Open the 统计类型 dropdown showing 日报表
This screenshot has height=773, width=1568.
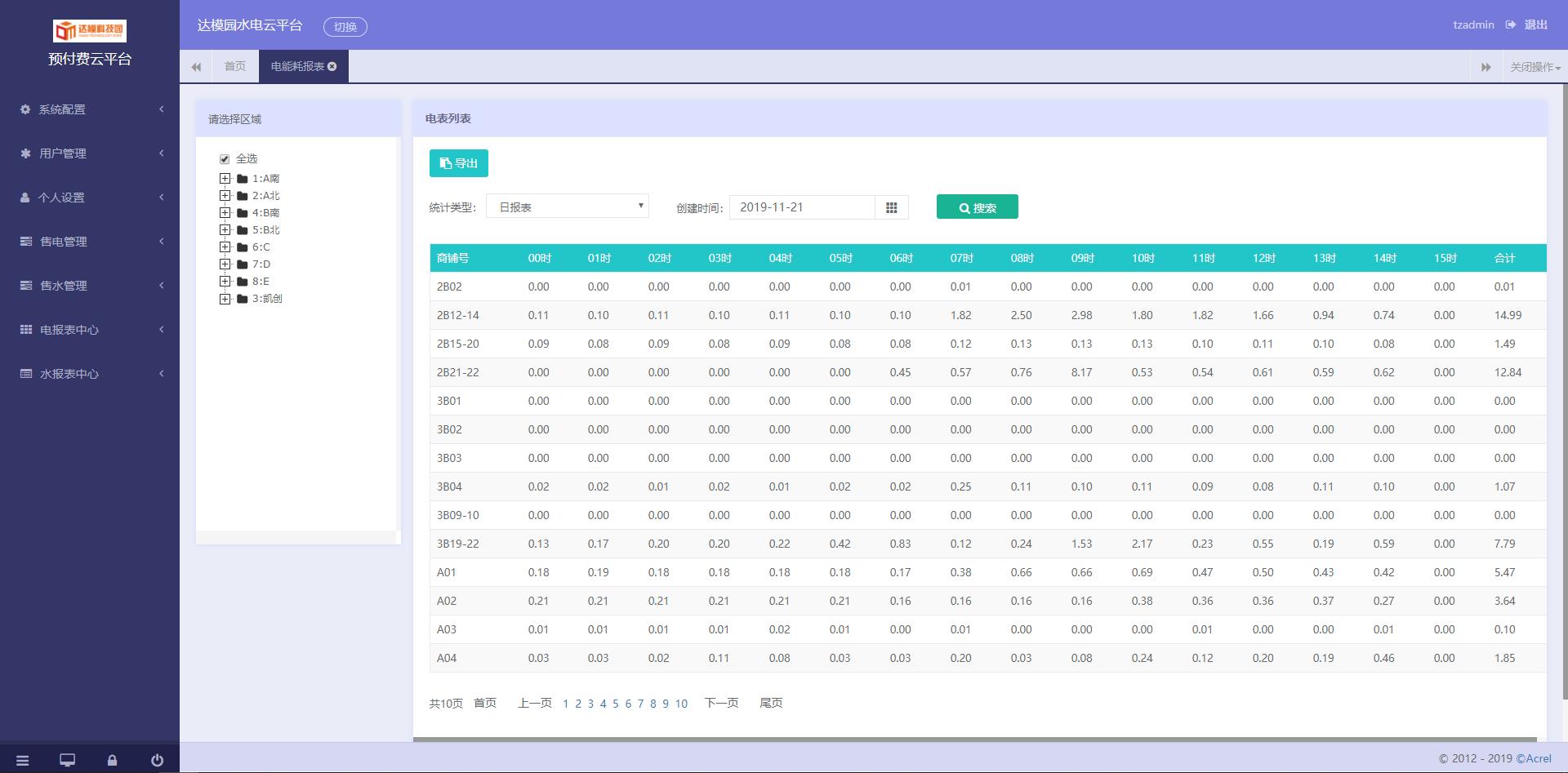567,207
